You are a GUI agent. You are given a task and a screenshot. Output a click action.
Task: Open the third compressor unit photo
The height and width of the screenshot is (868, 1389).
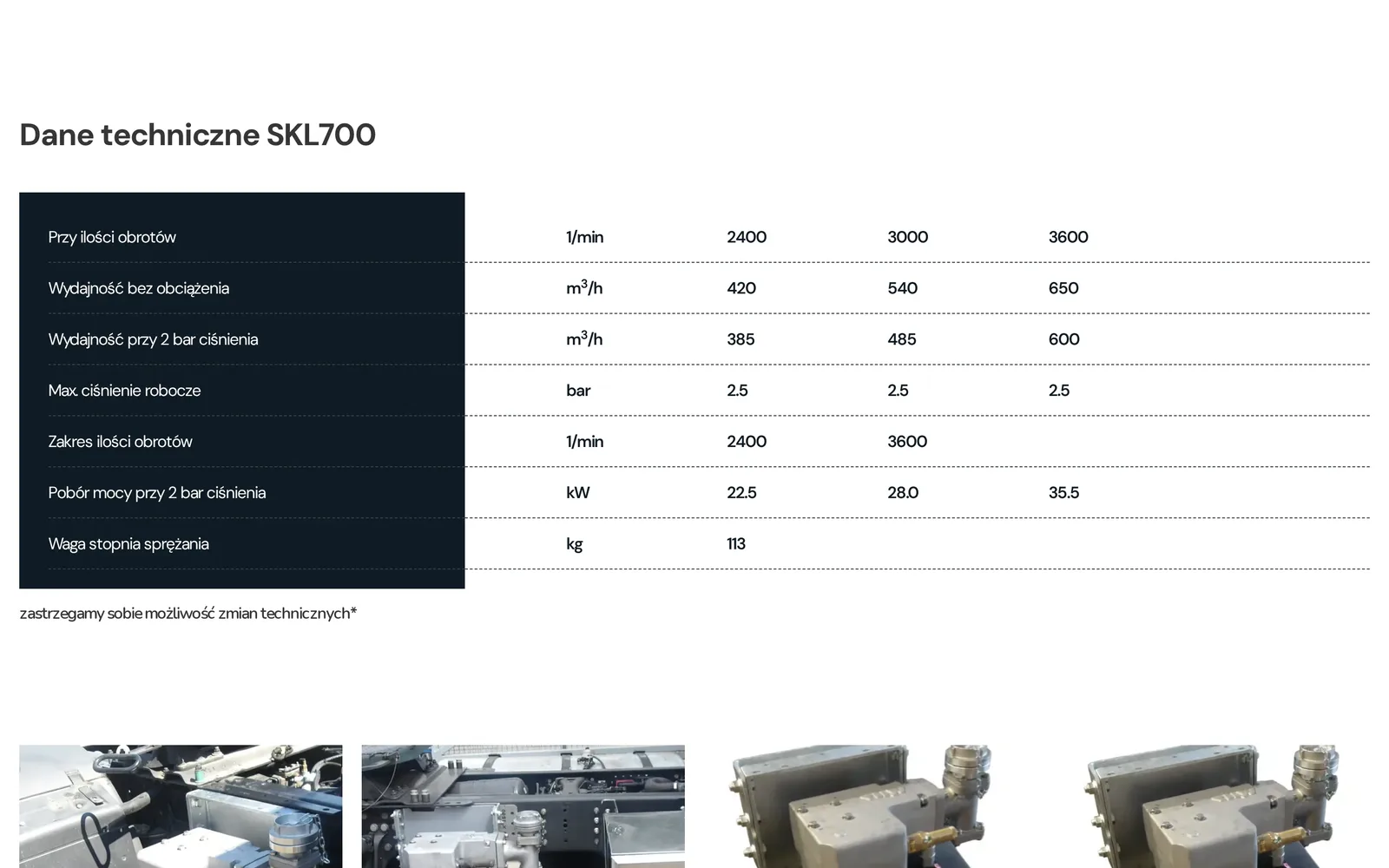coord(865,806)
